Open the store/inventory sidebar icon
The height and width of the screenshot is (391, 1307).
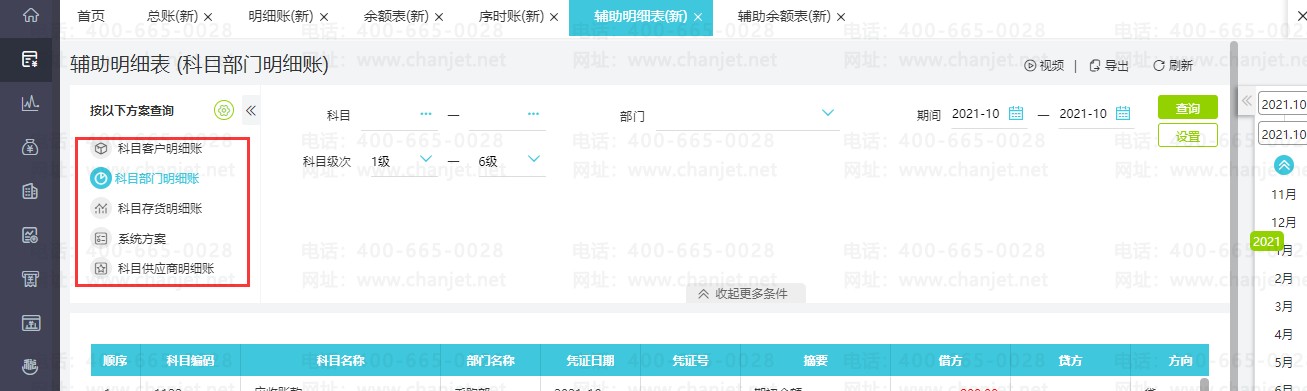30,279
